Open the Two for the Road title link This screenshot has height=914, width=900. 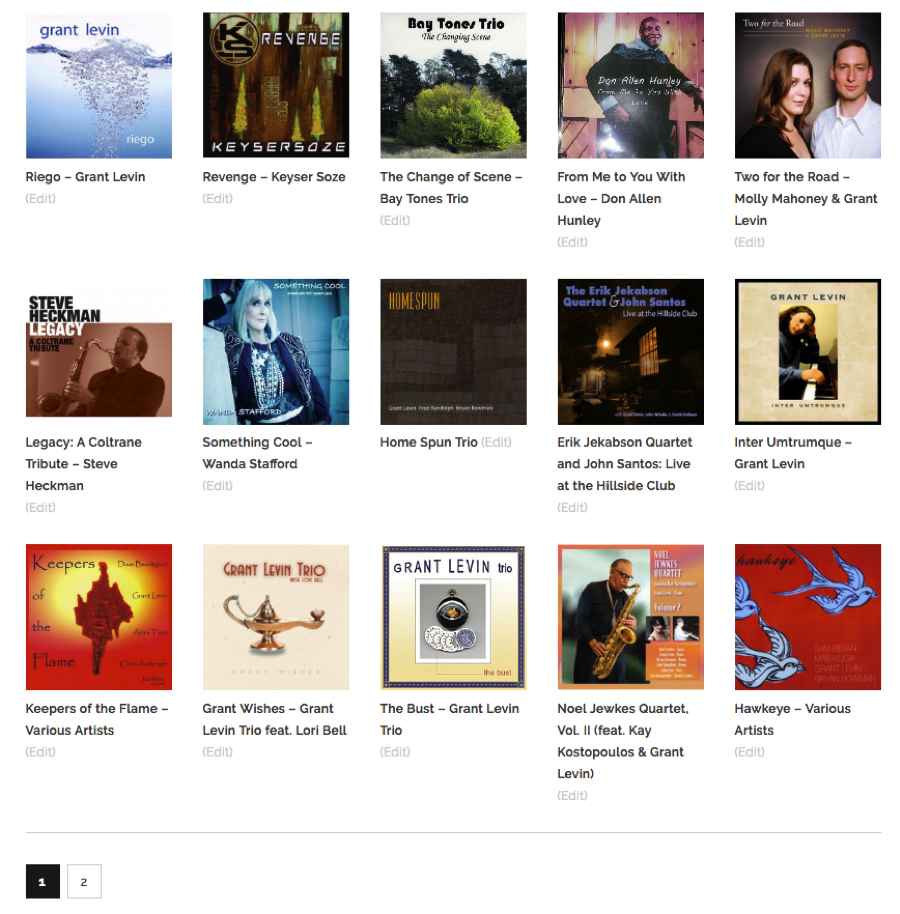point(806,198)
